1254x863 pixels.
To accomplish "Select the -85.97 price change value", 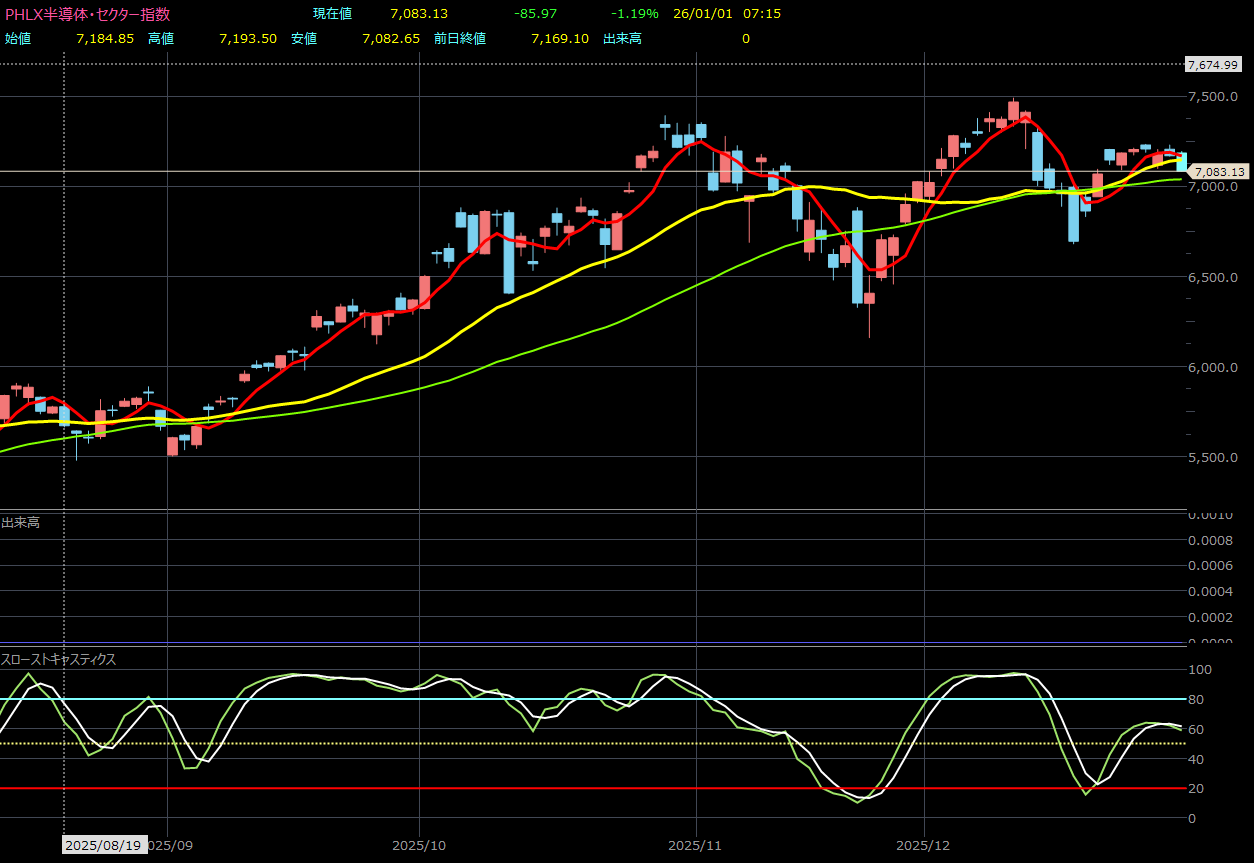I will (x=536, y=14).
